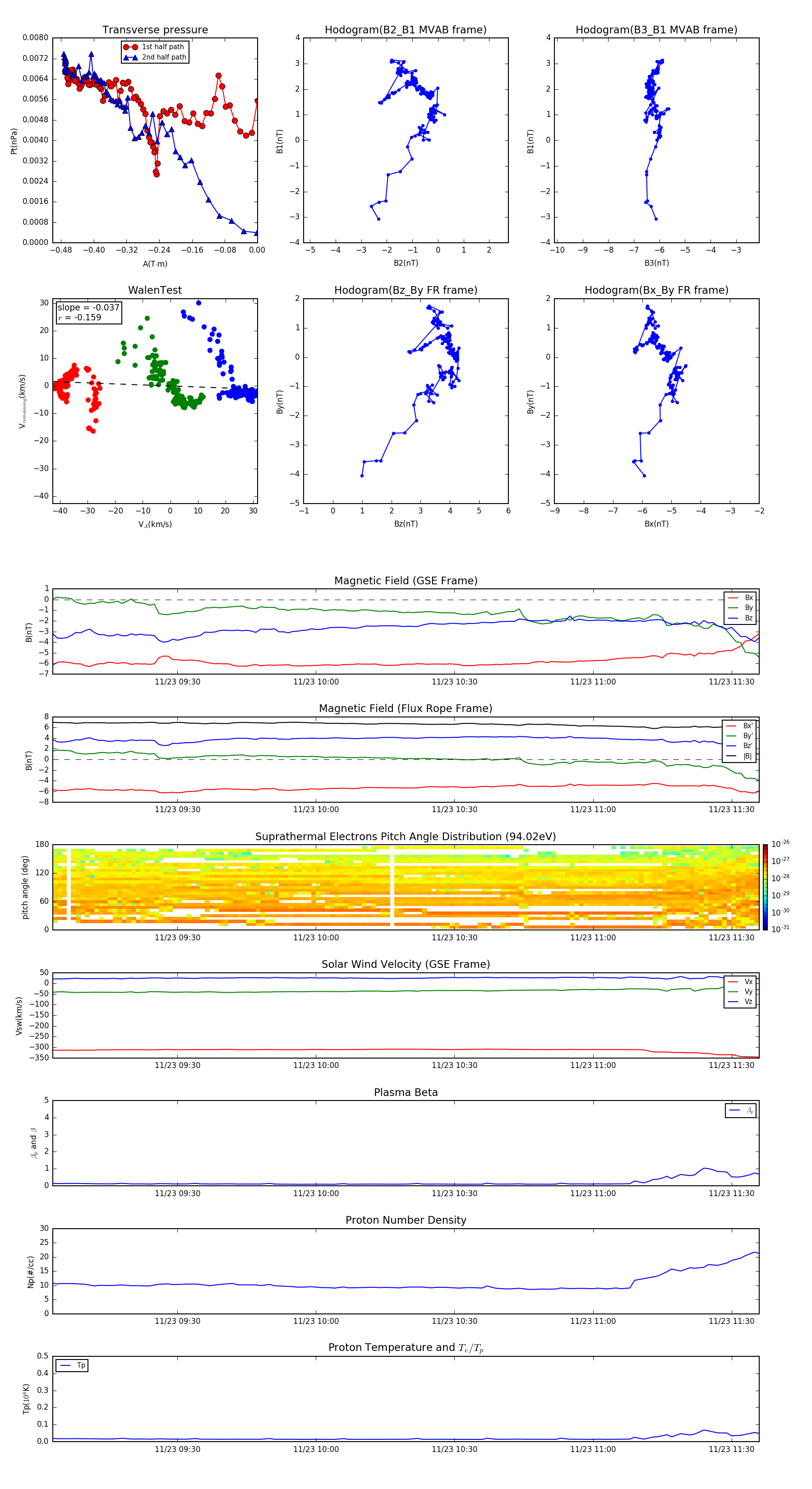
Task: Click the '-350' tick on solar wind axis
Action: pos(39,1058)
